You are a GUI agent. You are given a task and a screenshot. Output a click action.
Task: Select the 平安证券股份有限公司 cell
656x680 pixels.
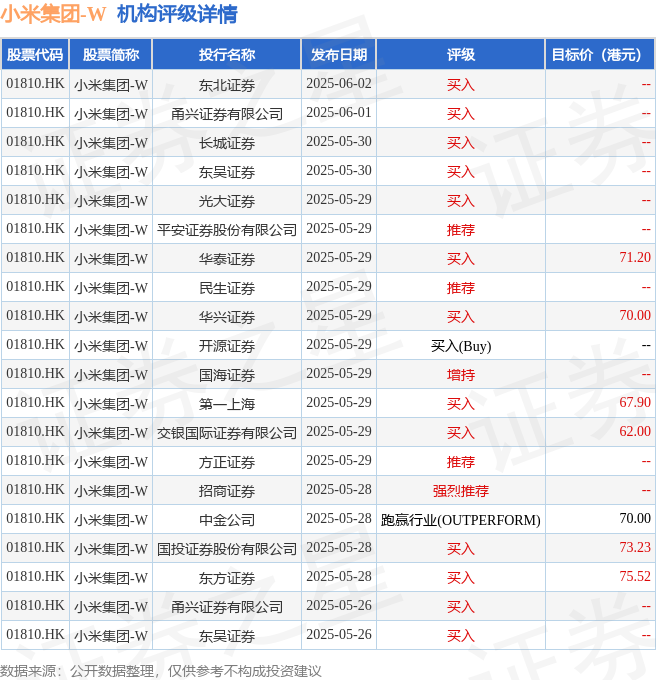(x=227, y=230)
